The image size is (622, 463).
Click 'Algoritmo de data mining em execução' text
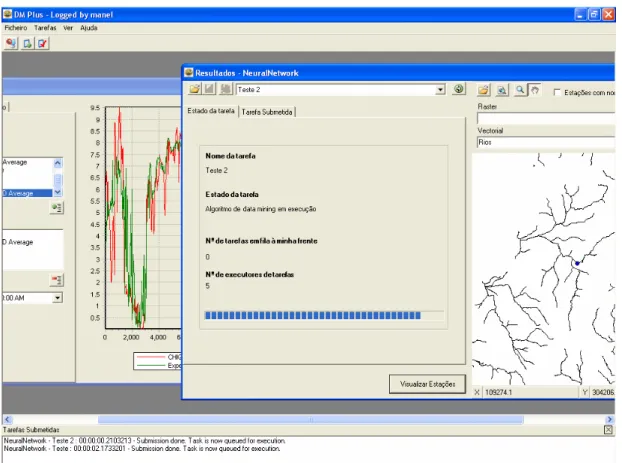coord(261,209)
